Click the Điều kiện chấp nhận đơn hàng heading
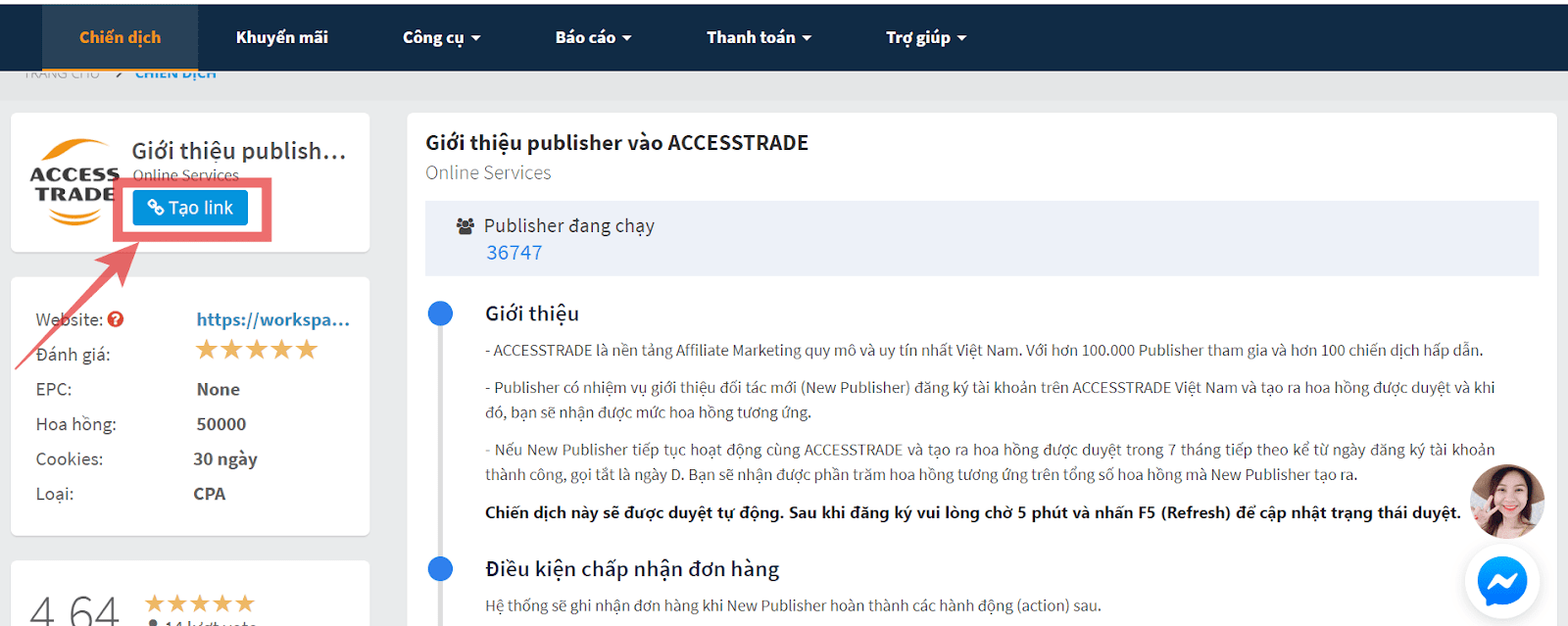Image resolution: width=1568 pixels, height=626 pixels. pyautogui.click(x=632, y=569)
